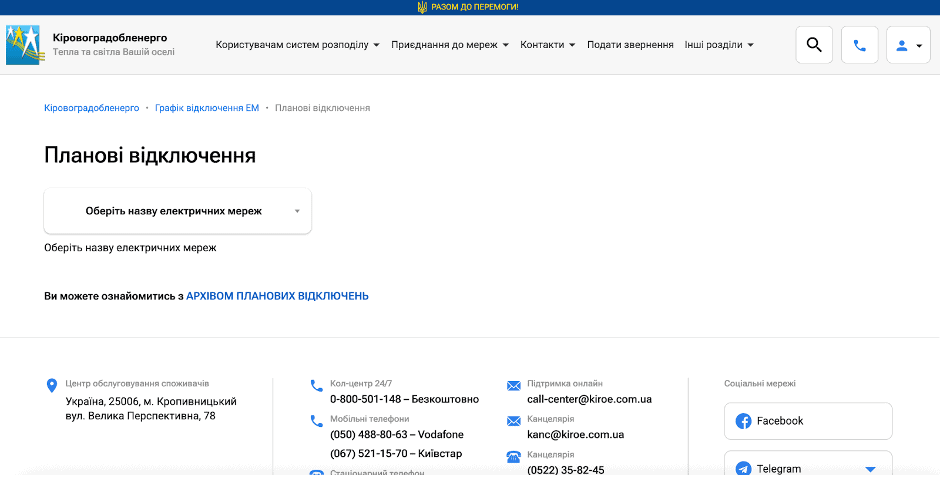The image size is (941, 477).
Task: Expand the Контакти menu
Action: point(548,45)
